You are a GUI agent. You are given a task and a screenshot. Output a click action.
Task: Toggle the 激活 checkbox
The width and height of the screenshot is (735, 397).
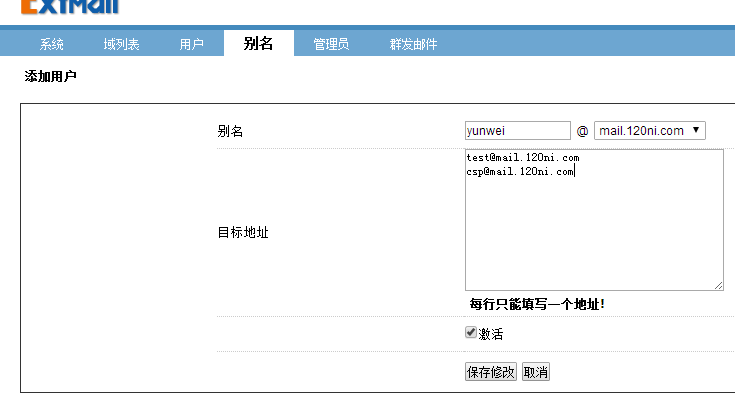471,332
